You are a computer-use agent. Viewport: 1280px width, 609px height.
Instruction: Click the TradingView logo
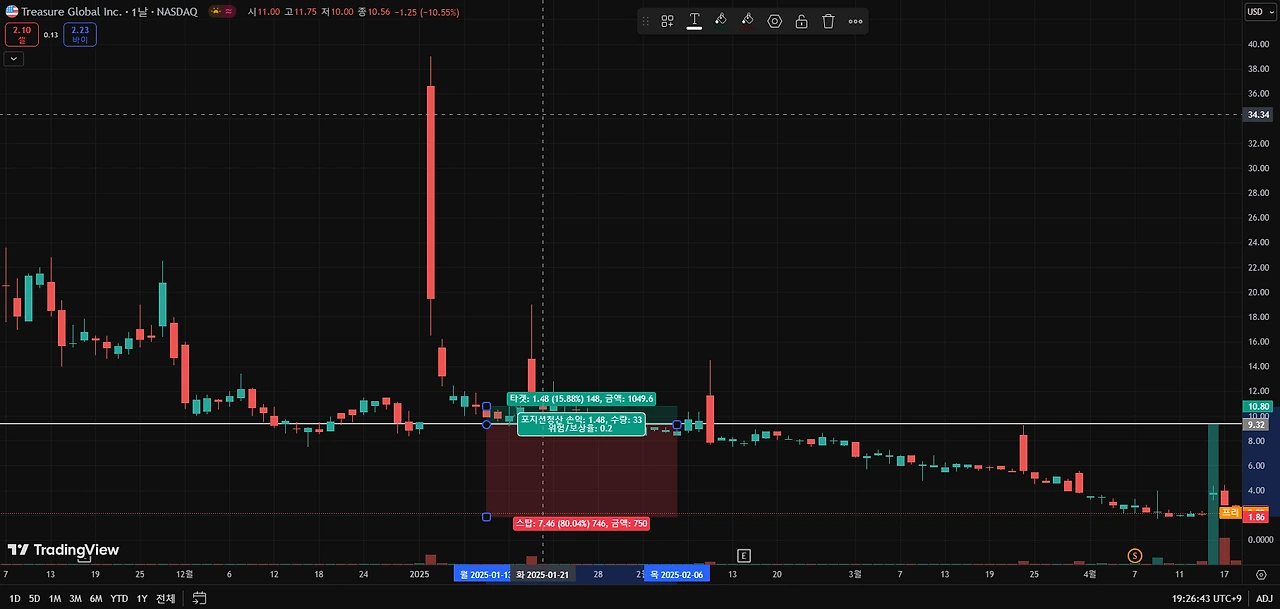[63, 550]
